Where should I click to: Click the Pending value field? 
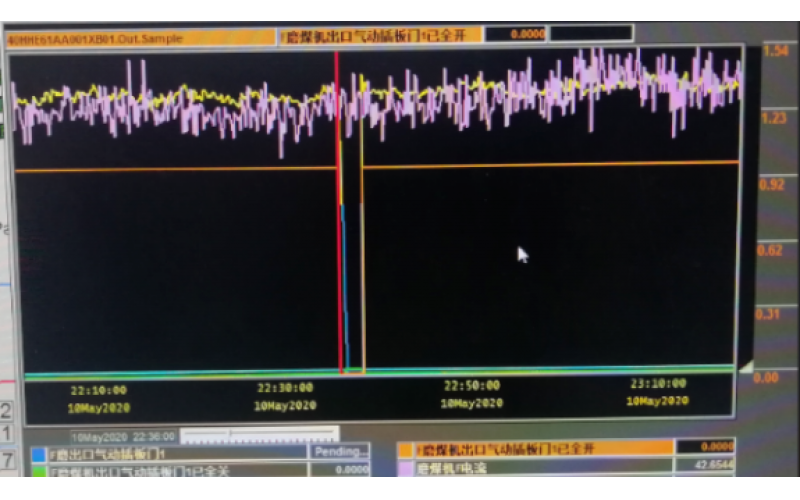point(340,453)
